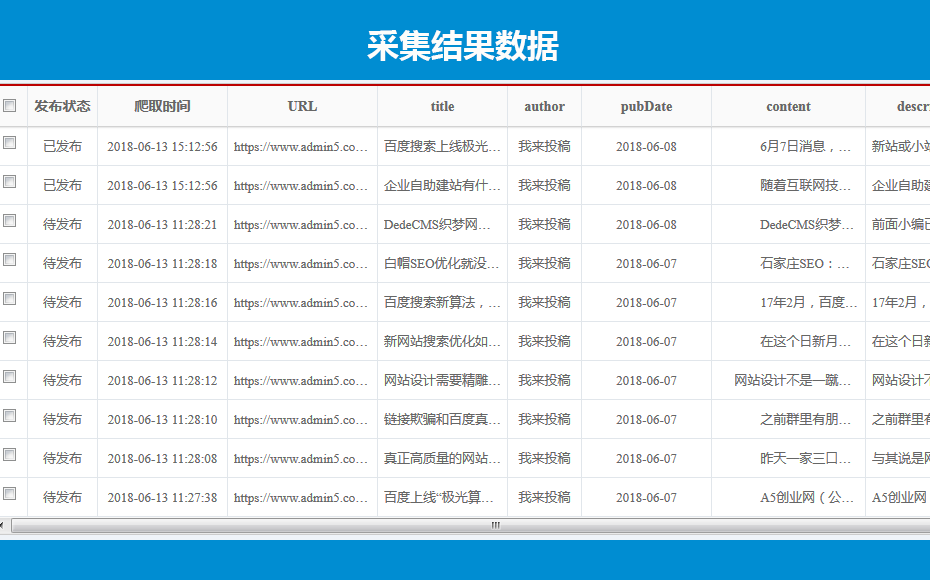This screenshot has height=580, width=930.
Task: Click the 网站设计需要精雕 title link
Action: tap(441, 380)
